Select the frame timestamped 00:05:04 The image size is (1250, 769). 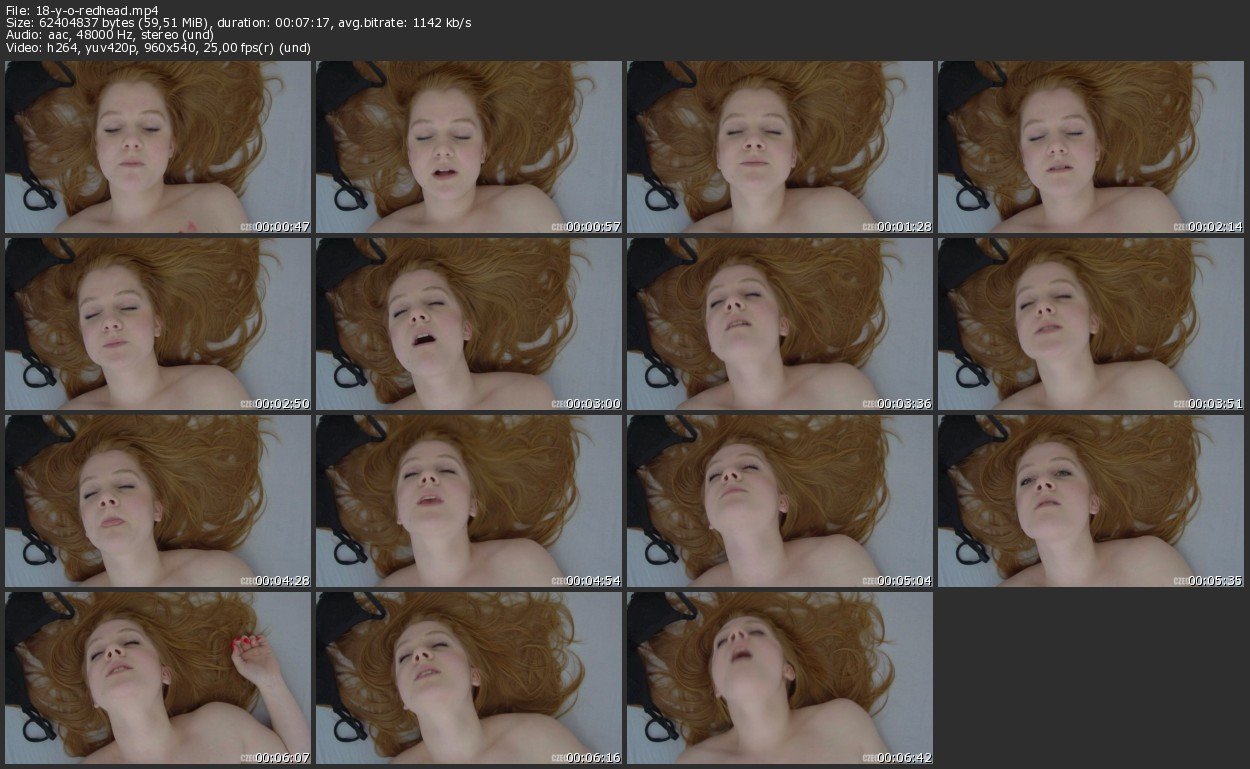click(780, 501)
